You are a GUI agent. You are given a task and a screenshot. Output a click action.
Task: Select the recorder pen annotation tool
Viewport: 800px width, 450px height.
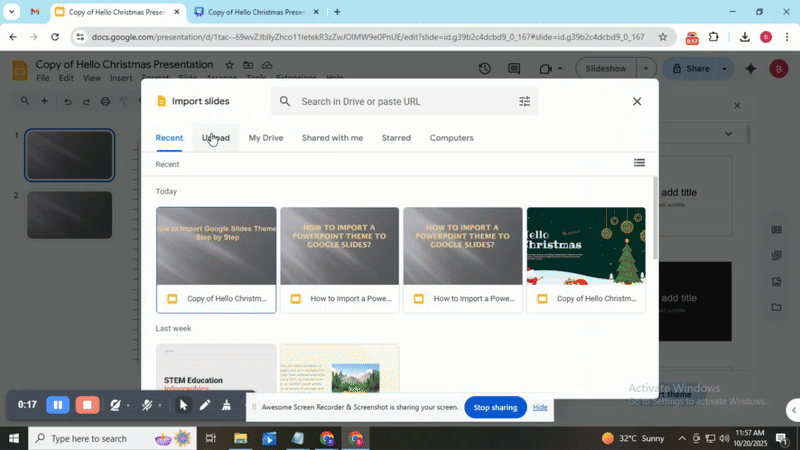pos(205,405)
